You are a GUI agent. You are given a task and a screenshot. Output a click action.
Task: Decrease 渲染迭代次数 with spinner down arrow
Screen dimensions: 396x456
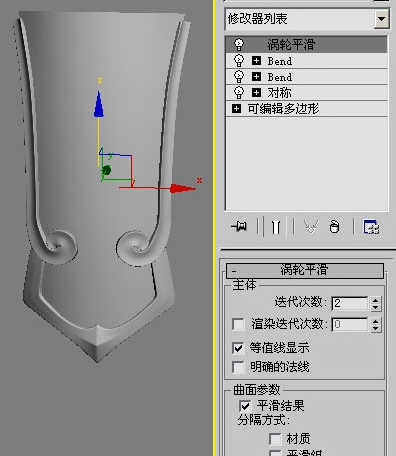(x=376, y=328)
